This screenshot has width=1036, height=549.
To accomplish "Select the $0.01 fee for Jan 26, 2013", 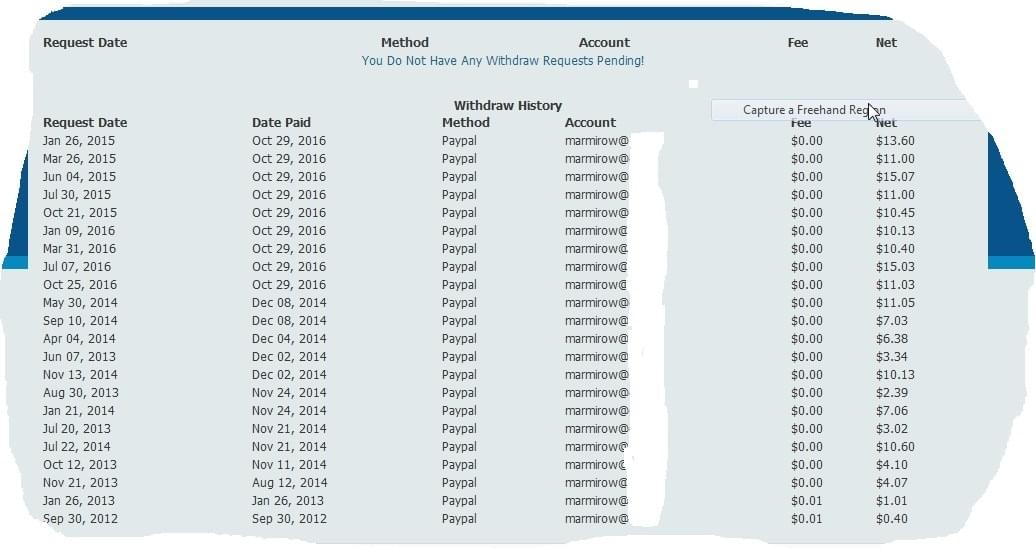I will [x=807, y=501].
